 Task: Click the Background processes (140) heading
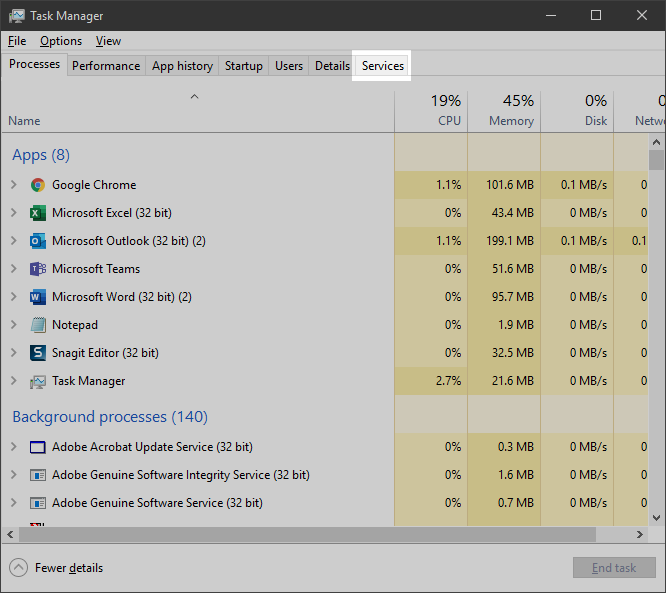coord(110,417)
